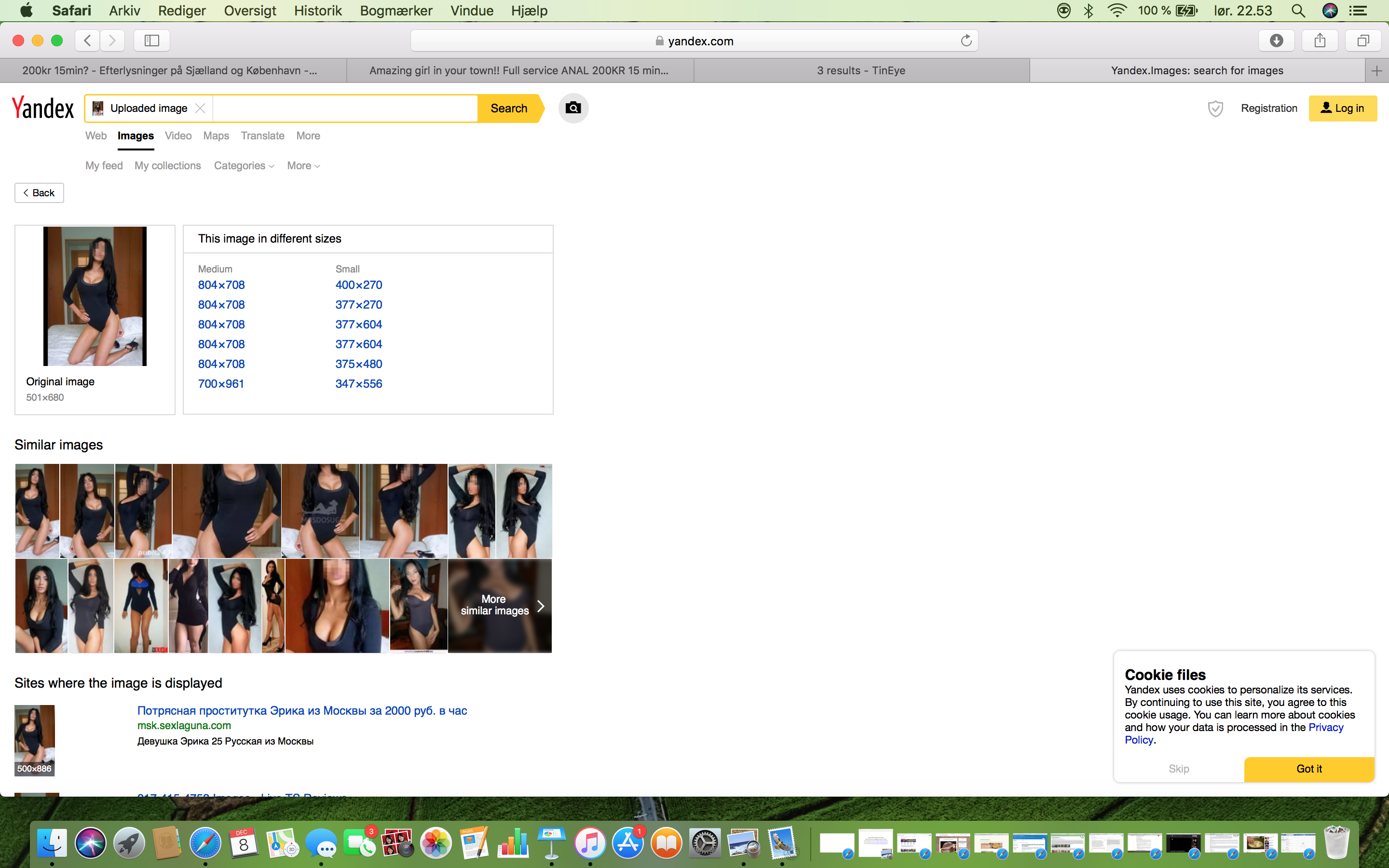Switch to the Web search tab
This screenshot has width=1389, height=868.
coord(96,136)
